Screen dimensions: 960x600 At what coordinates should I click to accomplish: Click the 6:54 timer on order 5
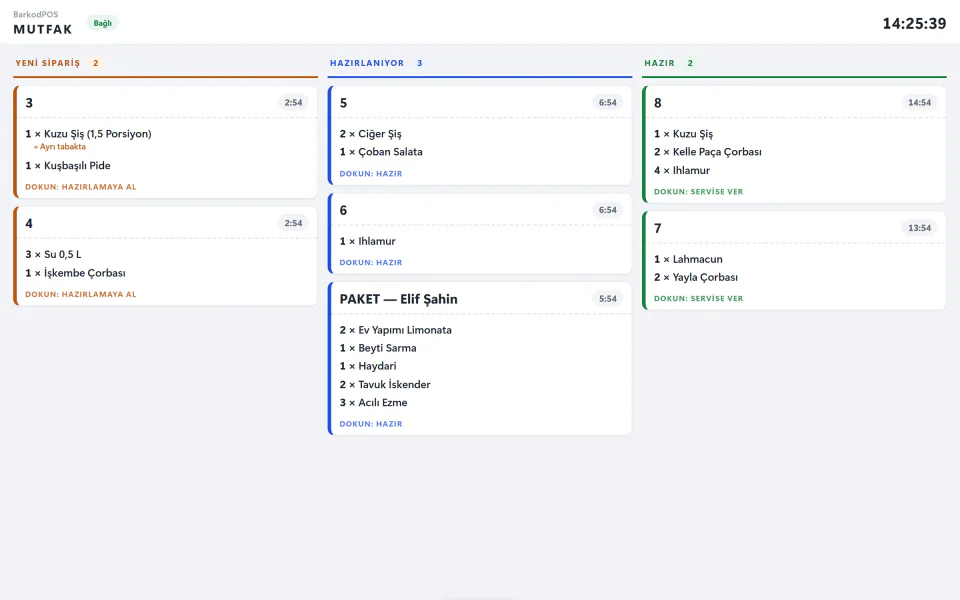click(607, 103)
